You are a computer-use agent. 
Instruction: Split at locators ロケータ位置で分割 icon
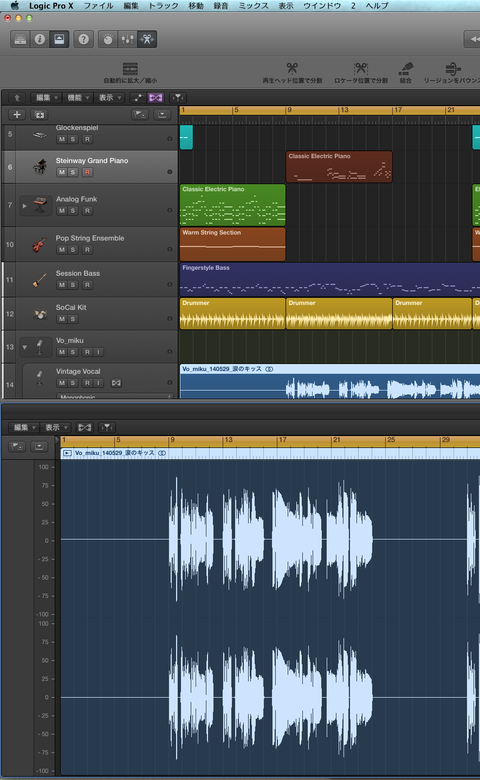point(361,69)
